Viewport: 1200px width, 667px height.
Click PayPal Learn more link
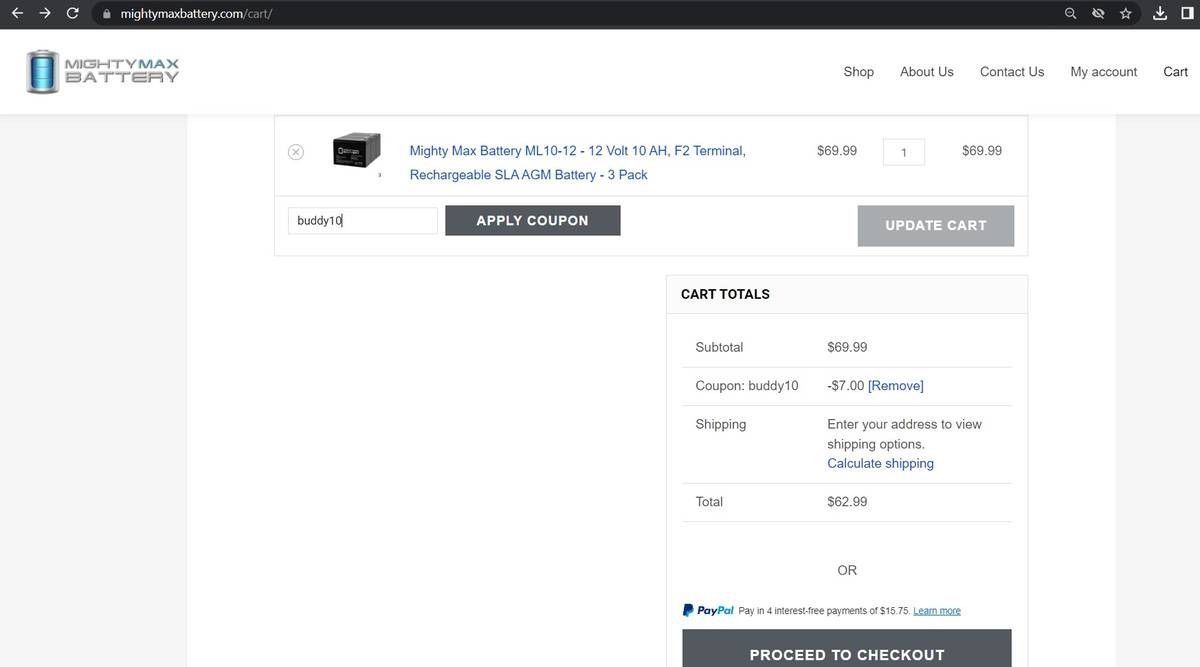[937, 611]
